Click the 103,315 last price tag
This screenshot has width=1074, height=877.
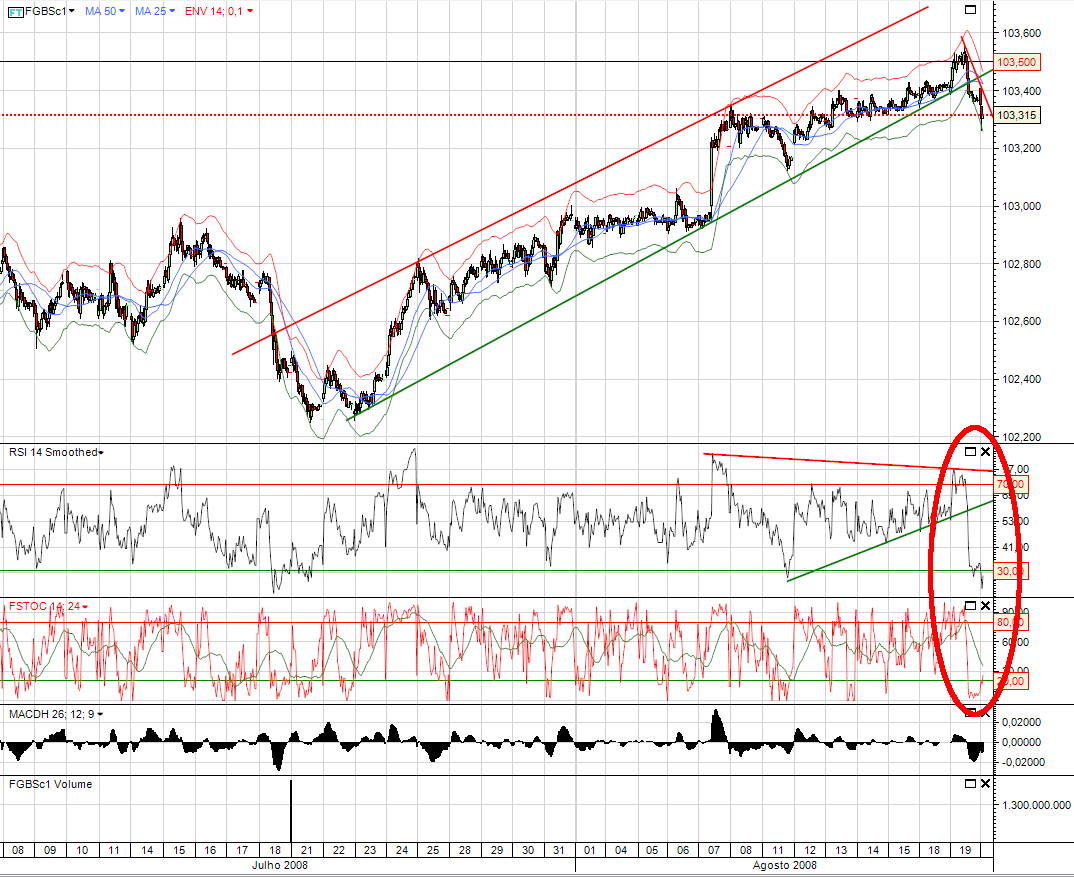[1017, 115]
